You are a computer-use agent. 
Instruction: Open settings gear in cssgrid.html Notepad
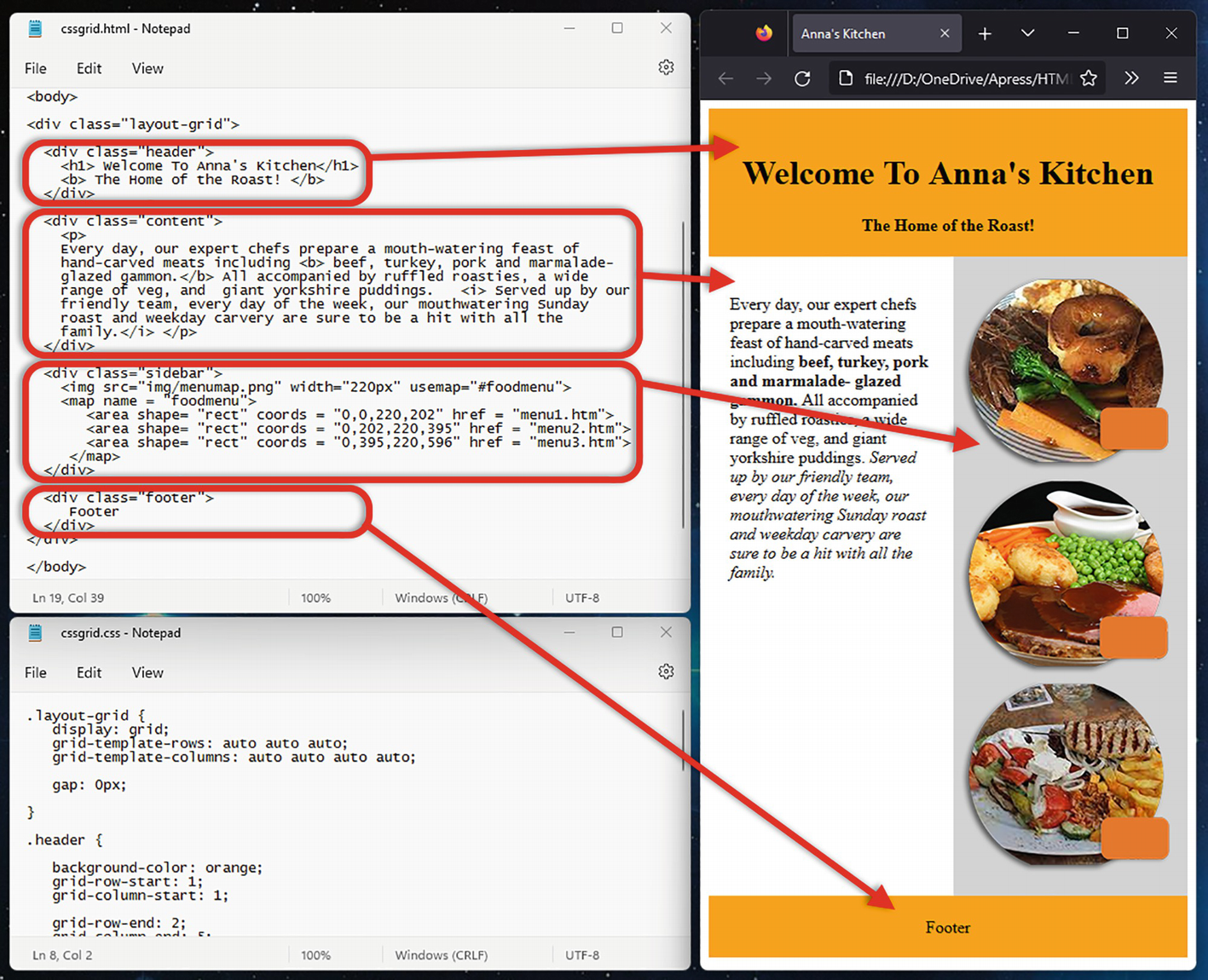(666, 67)
